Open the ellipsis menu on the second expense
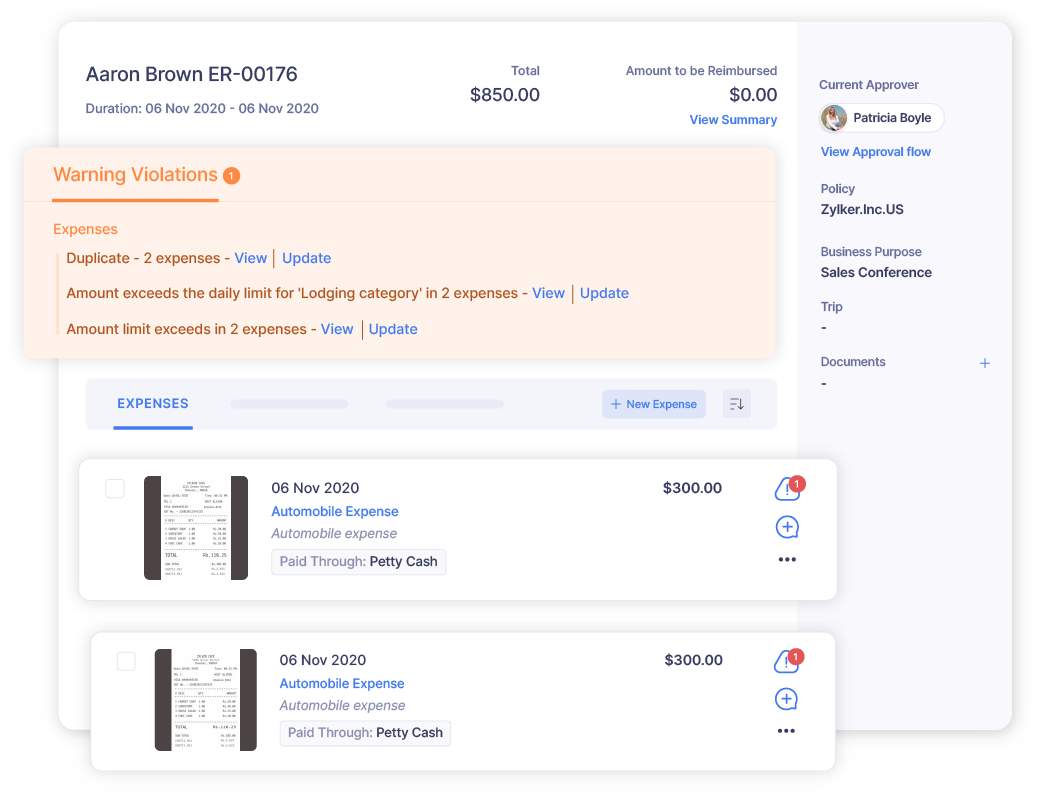Image resolution: width=1037 pixels, height=796 pixels. point(787,730)
